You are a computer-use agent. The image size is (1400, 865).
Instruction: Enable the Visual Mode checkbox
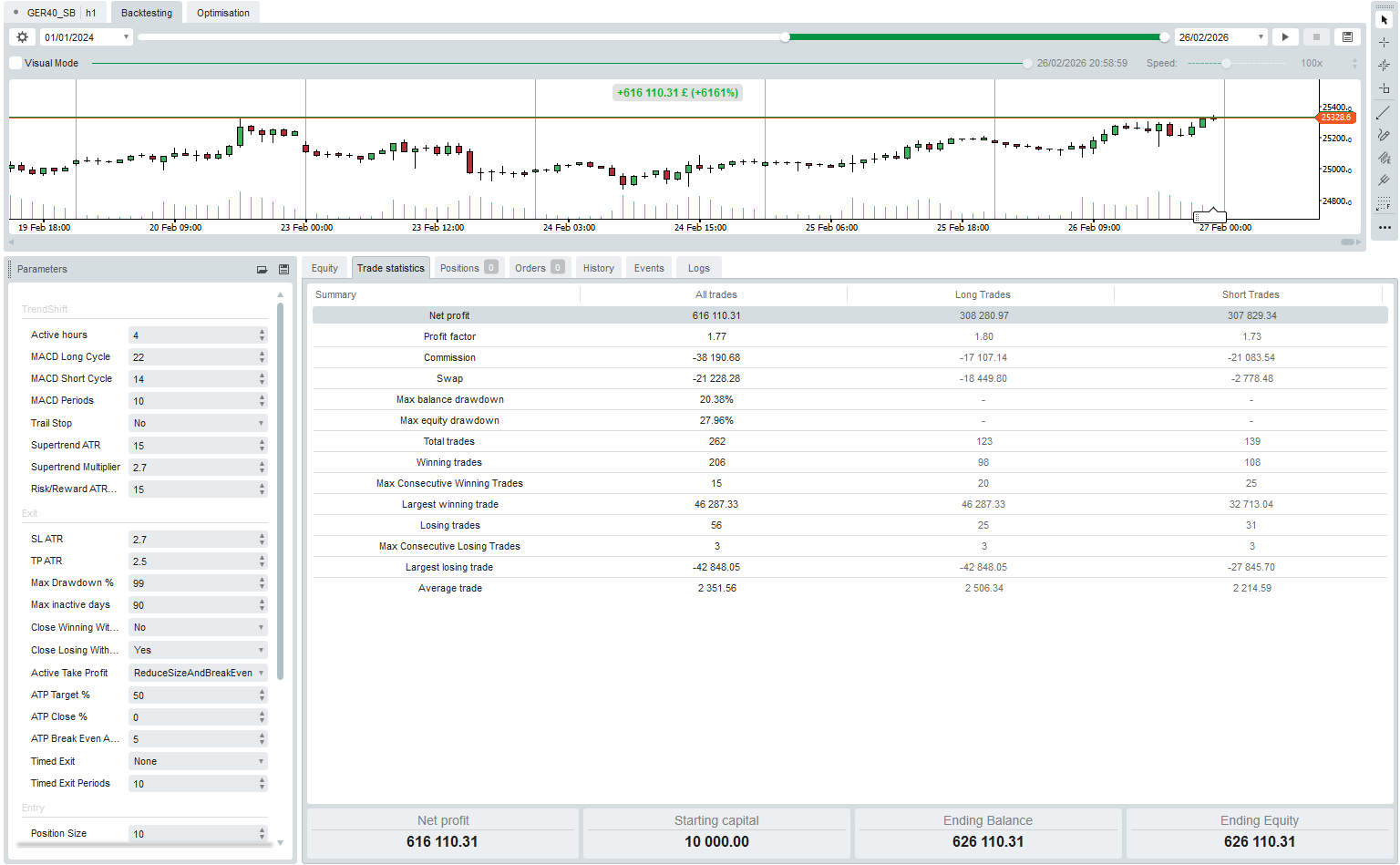(x=15, y=63)
